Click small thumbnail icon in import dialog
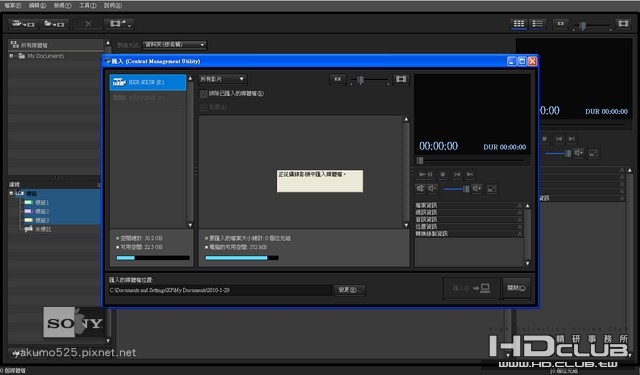 [338, 79]
